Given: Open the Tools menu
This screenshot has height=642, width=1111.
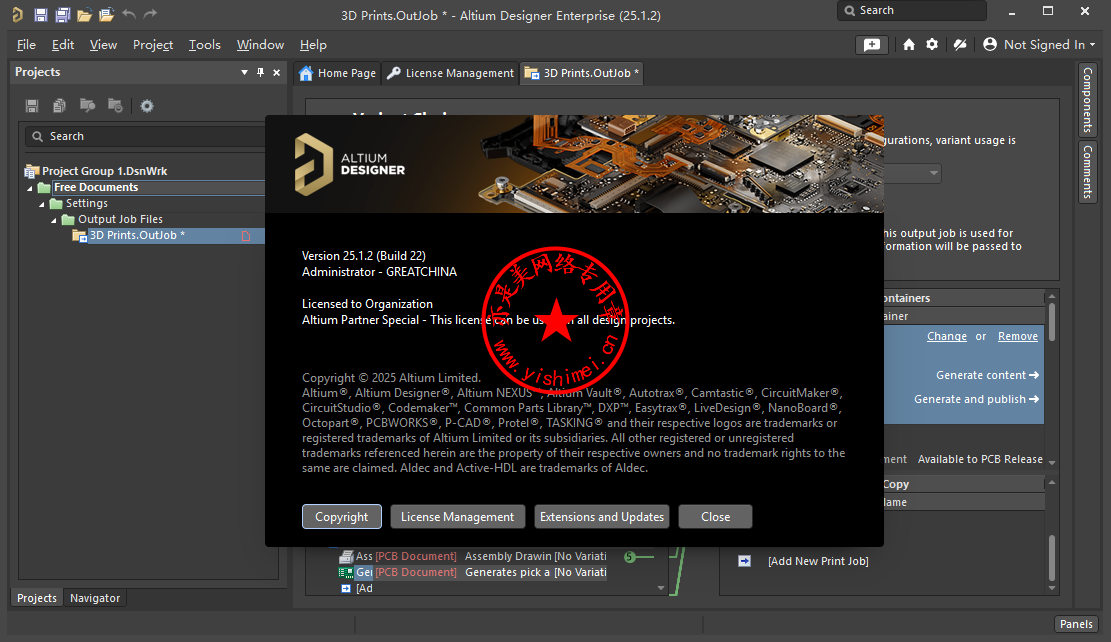Looking at the screenshot, I should point(204,45).
